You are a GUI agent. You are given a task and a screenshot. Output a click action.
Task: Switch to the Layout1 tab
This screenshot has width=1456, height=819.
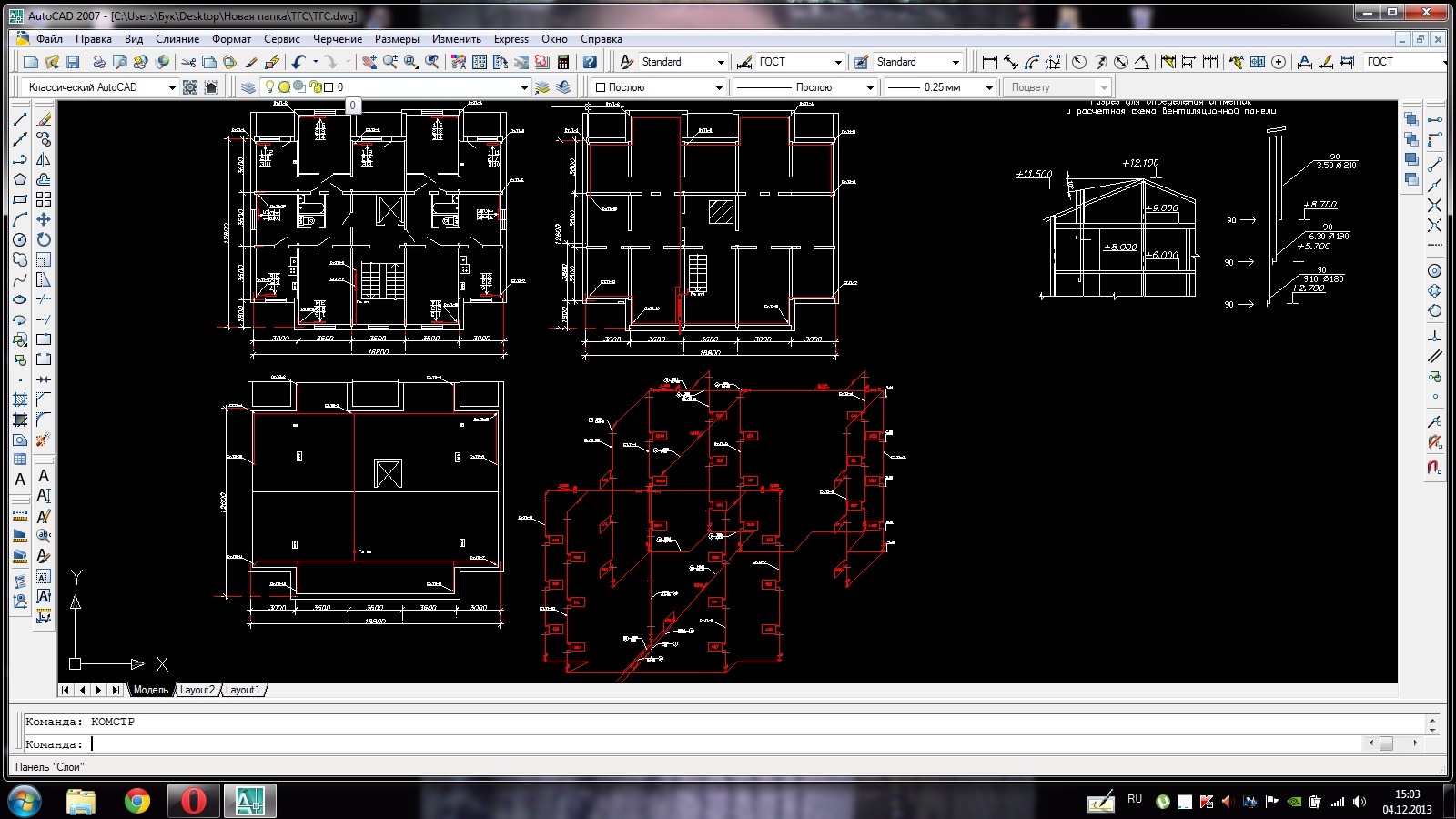242,690
